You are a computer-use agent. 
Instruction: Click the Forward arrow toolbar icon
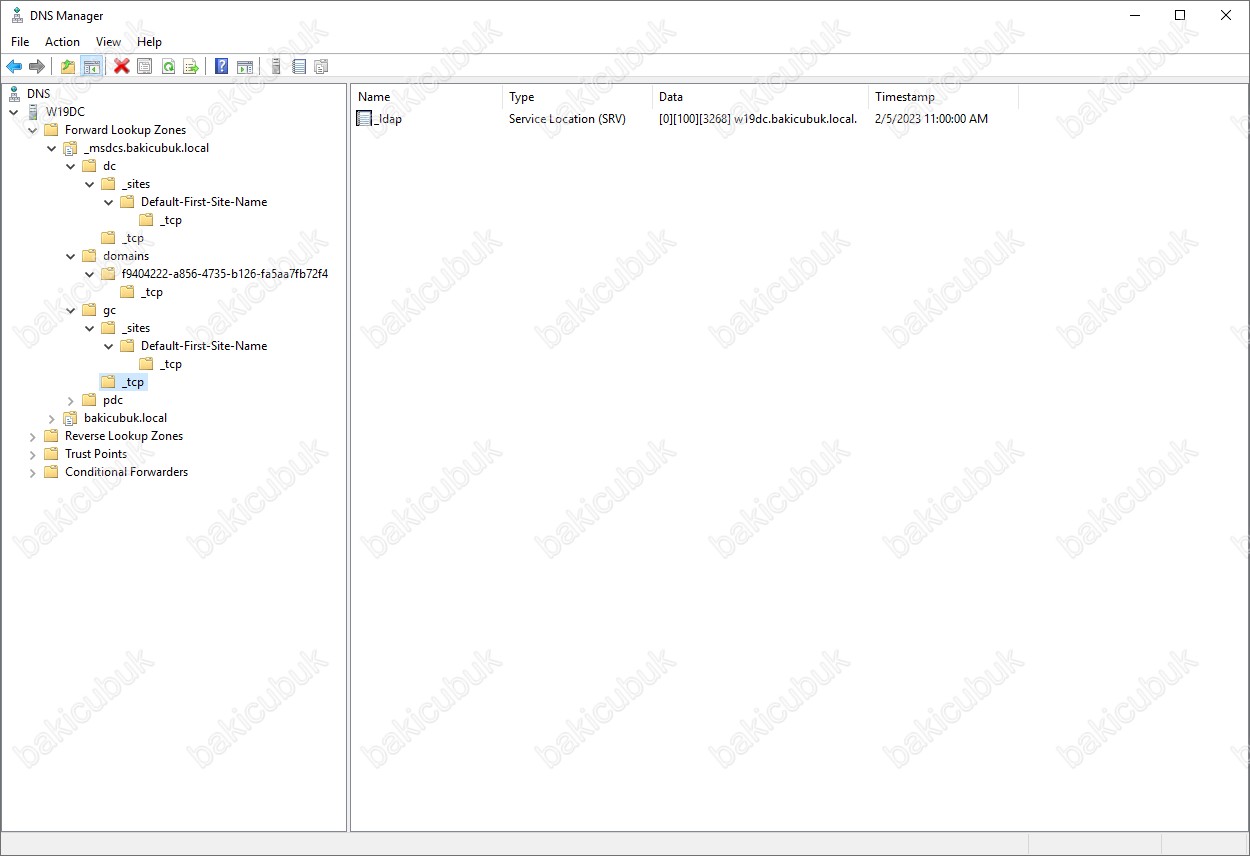click(37, 67)
